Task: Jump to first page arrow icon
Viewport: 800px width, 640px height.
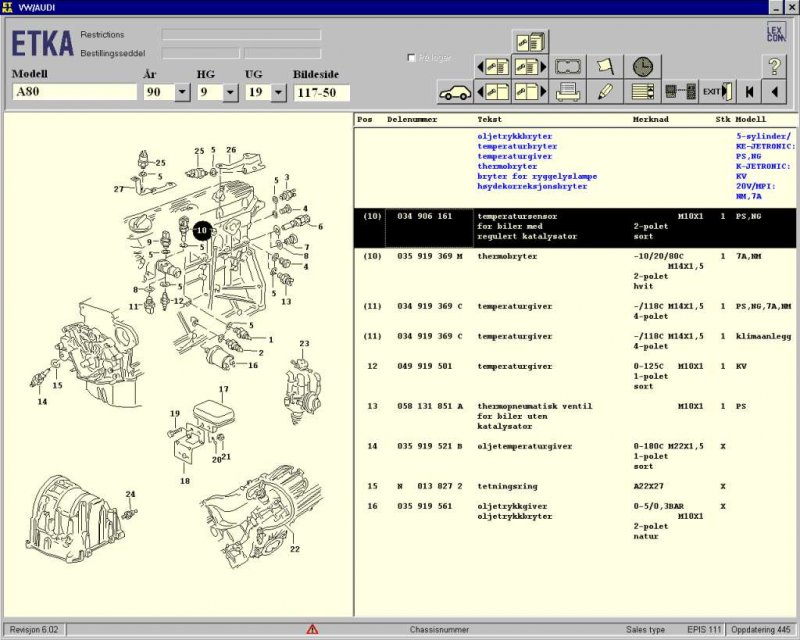Action: [748, 92]
